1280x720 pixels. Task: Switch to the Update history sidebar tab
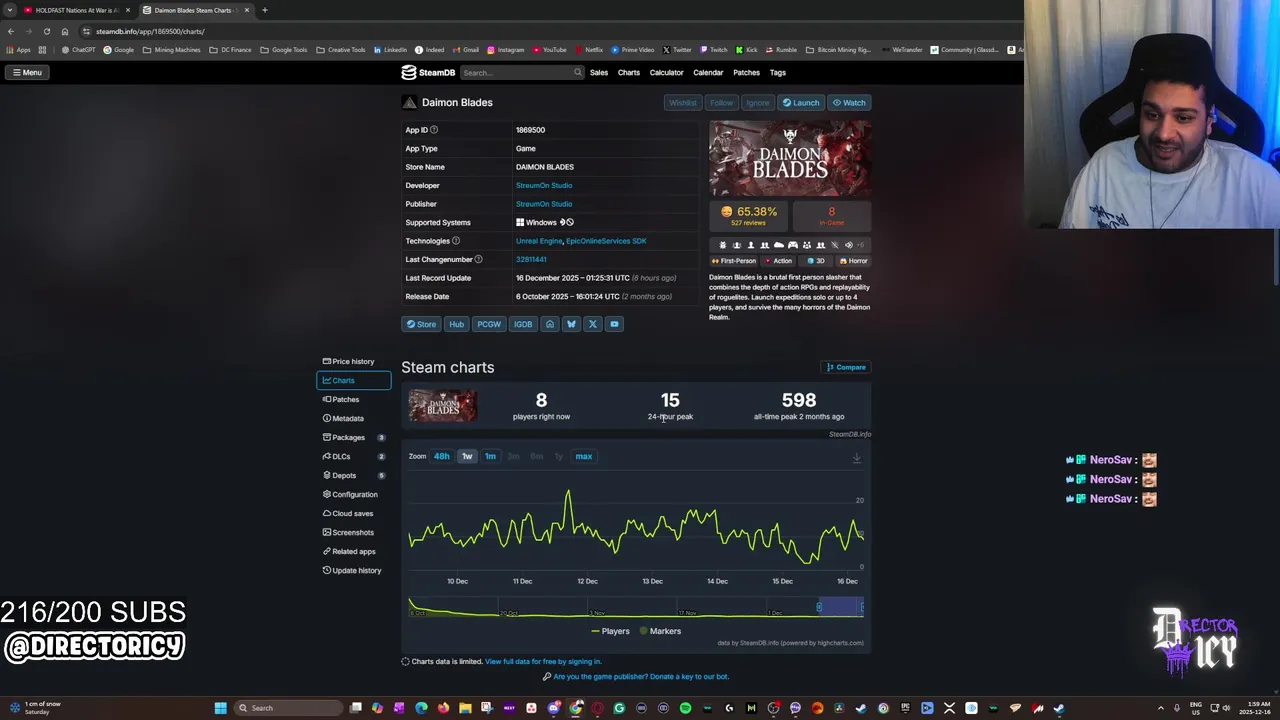pyautogui.click(x=353, y=570)
